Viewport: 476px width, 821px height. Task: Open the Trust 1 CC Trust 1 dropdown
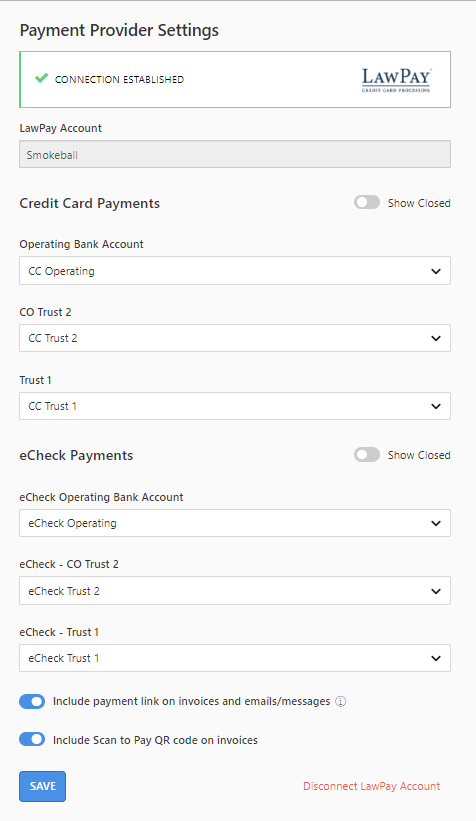click(235, 406)
